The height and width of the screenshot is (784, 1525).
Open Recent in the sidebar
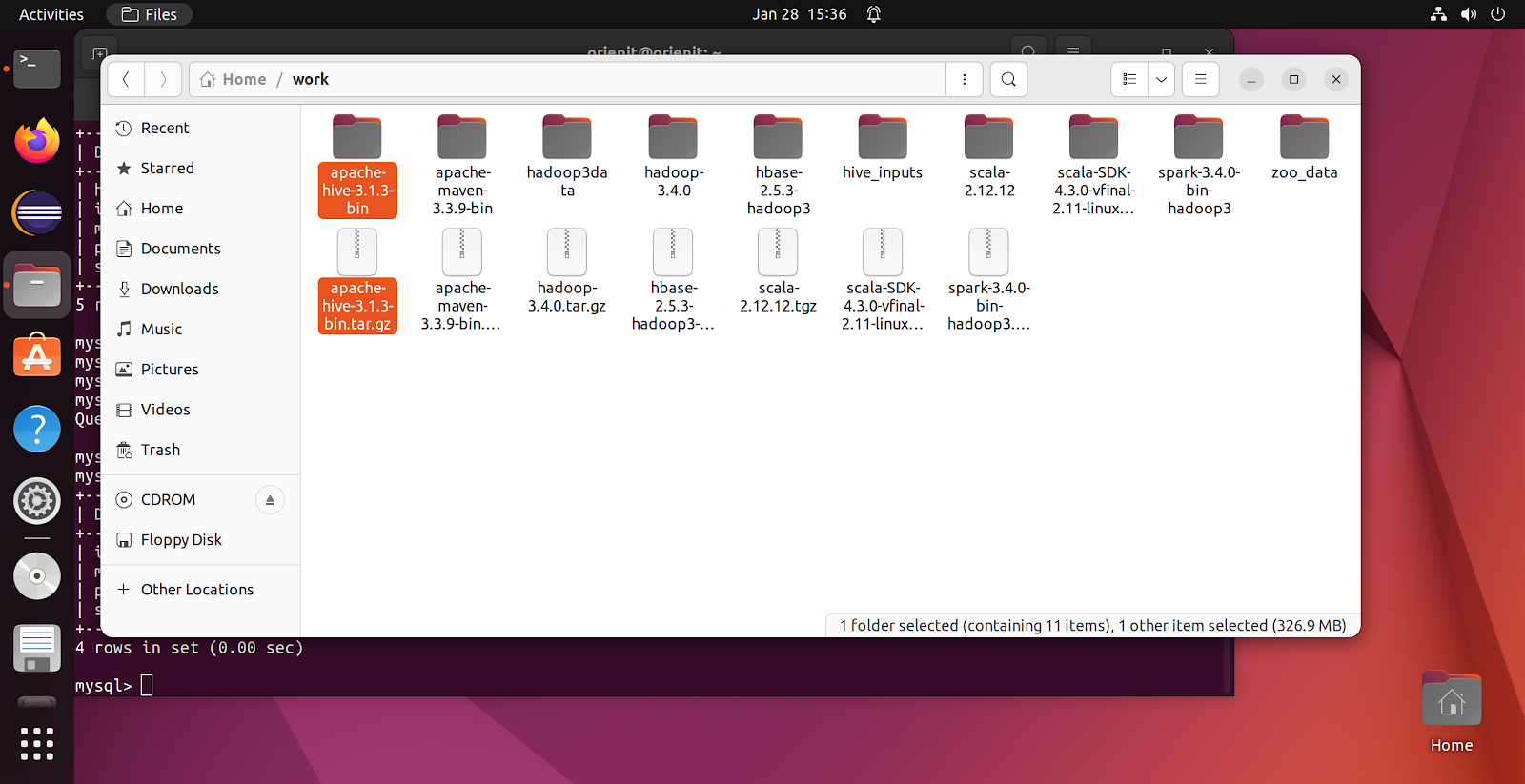200,128
